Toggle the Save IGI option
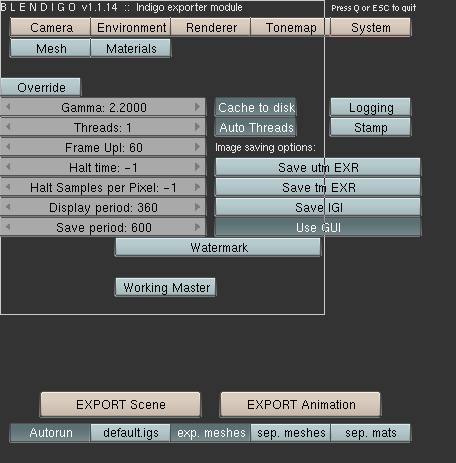This screenshot has height=463, width=456. pos(318,207)
